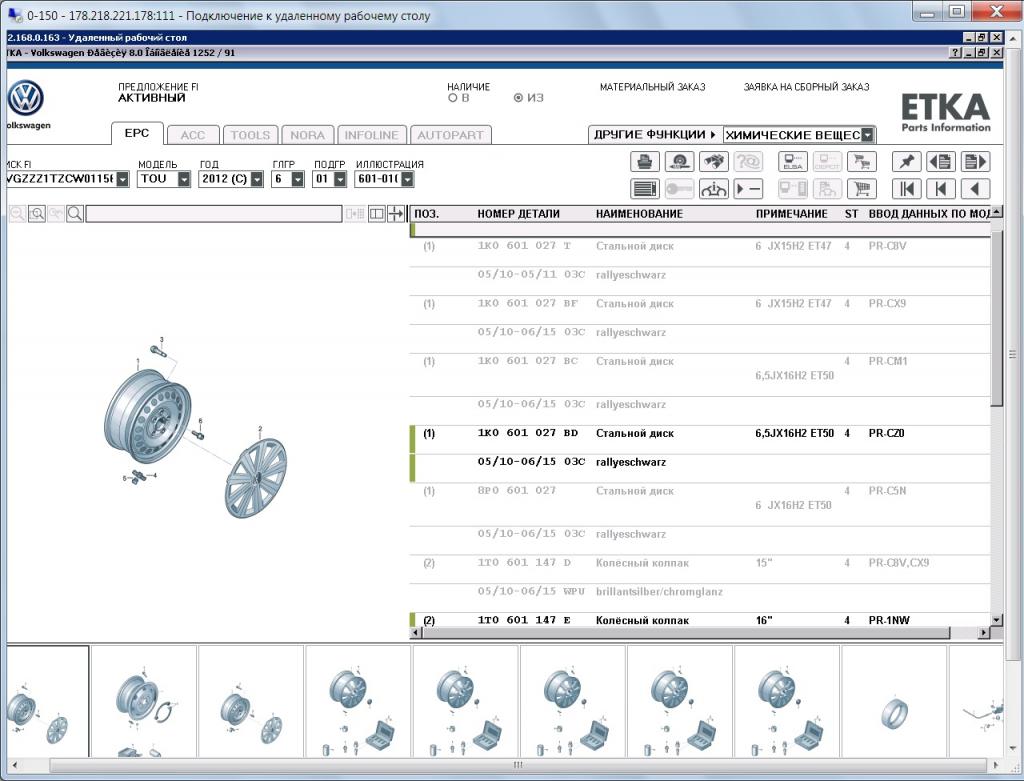Open the TOOLS tab
1024x781 pixels.
250,135
